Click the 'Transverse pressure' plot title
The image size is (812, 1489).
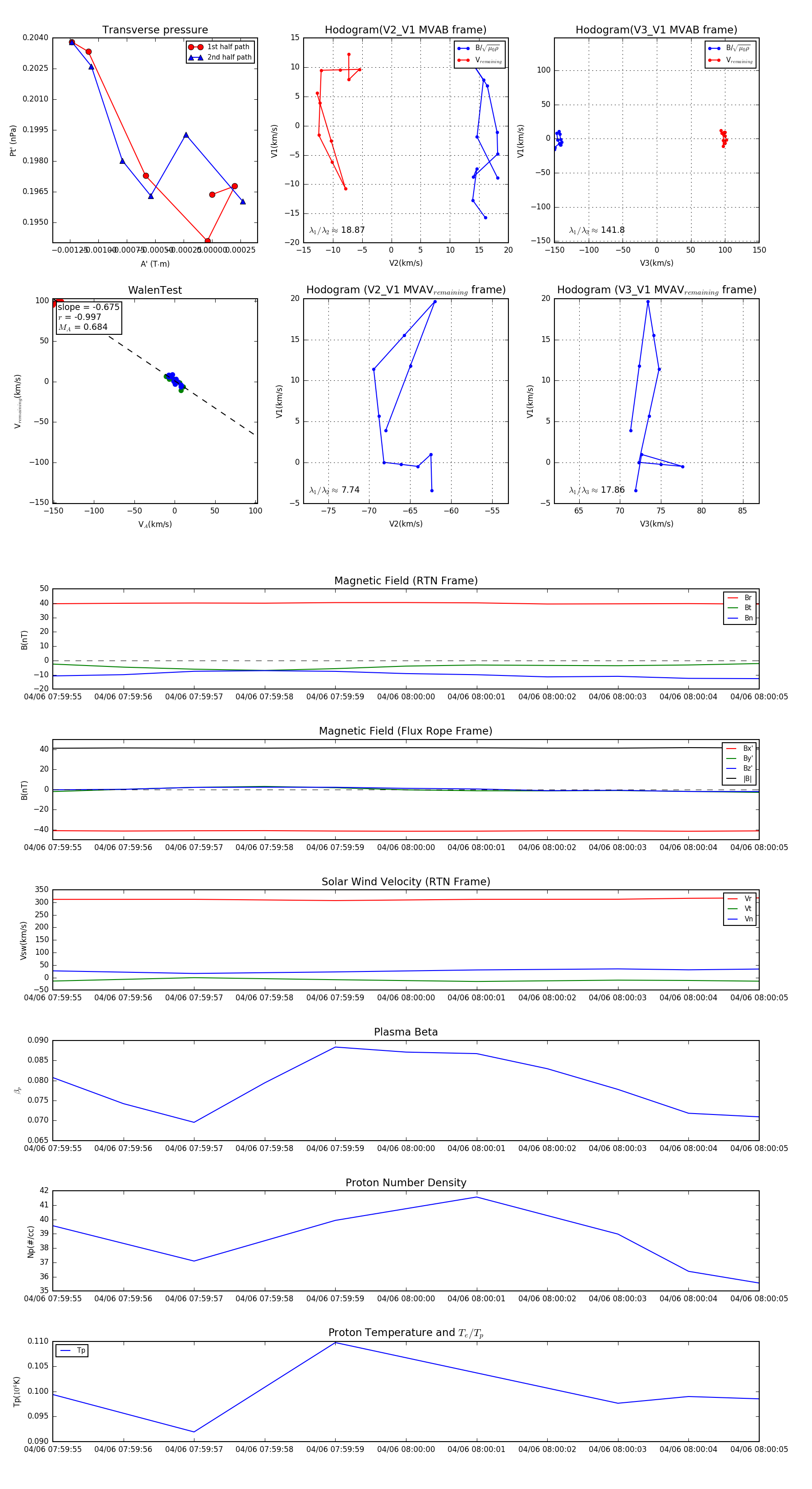tap(155, 30)
